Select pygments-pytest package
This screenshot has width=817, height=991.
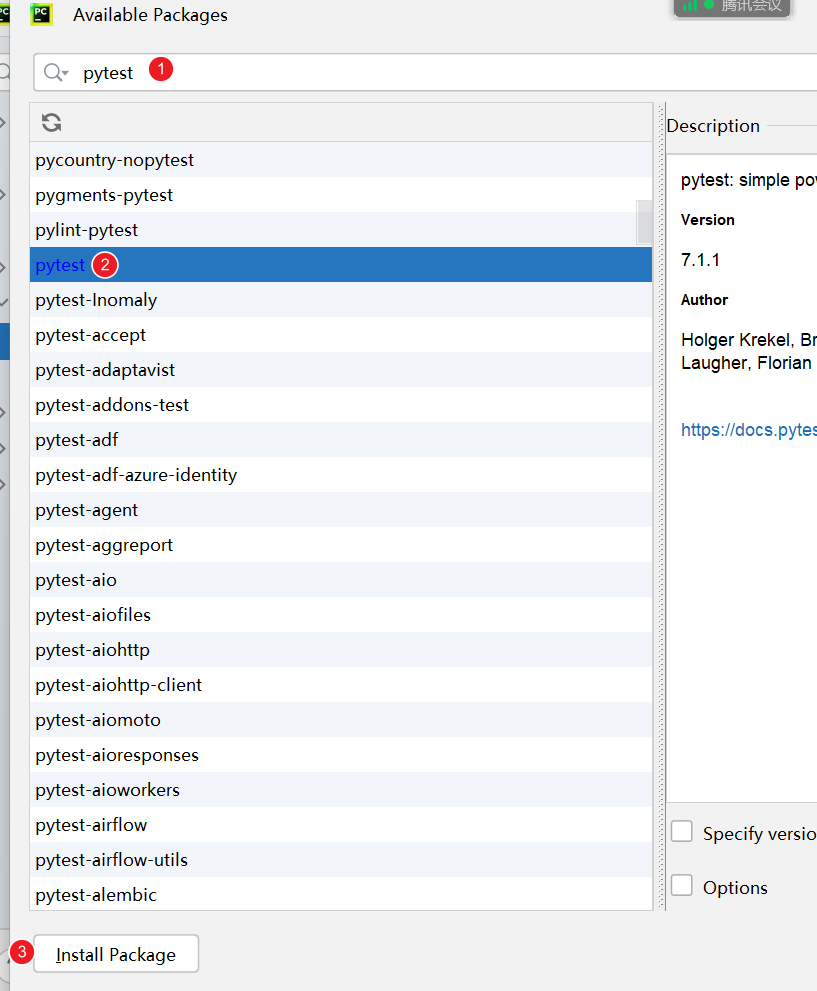click(341, 195)
